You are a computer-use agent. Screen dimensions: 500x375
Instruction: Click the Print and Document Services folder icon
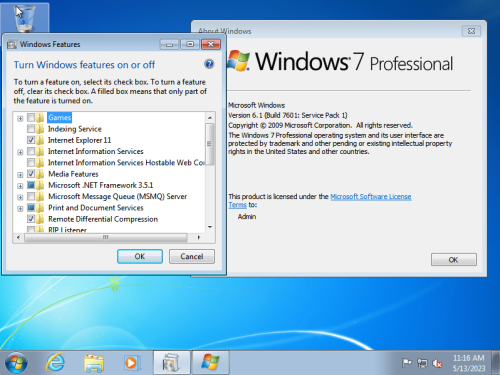(40, 208)
